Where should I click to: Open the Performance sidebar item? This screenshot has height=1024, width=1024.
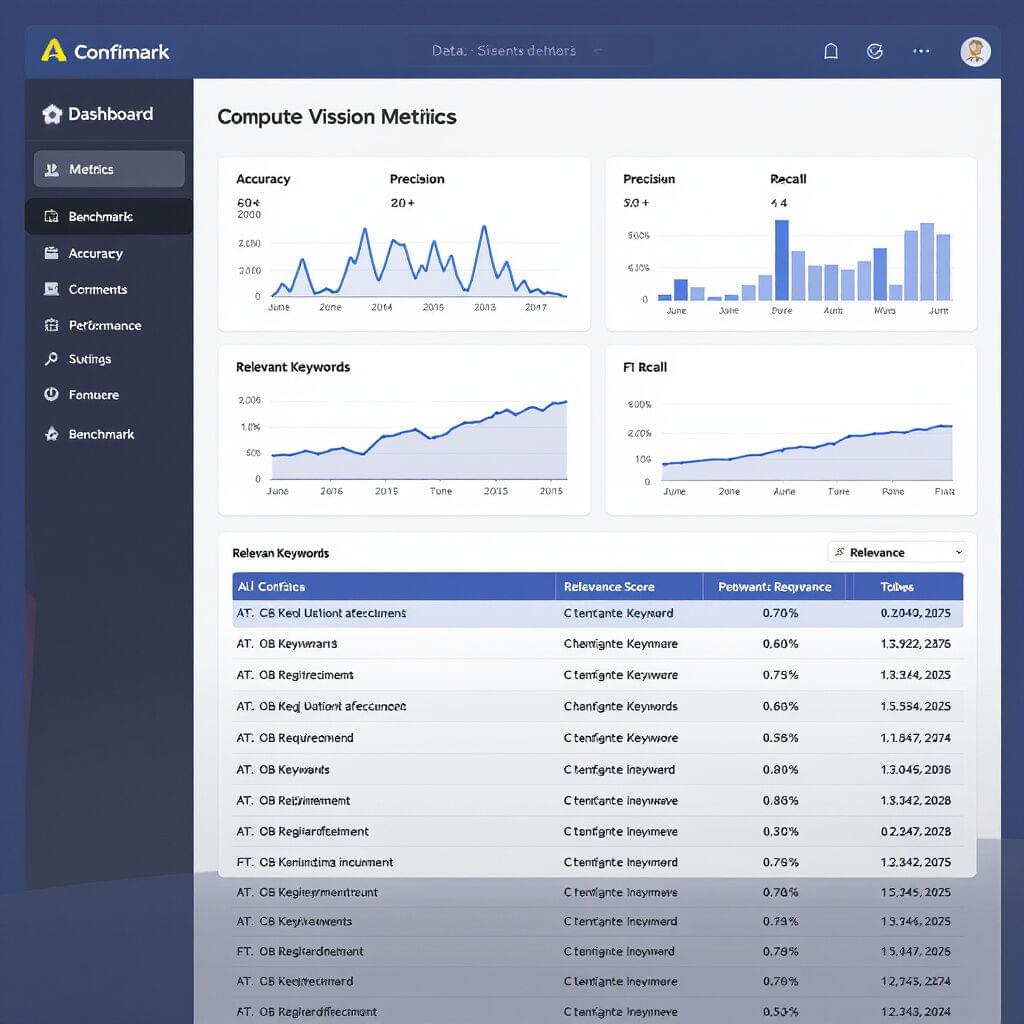coord(109,325)
